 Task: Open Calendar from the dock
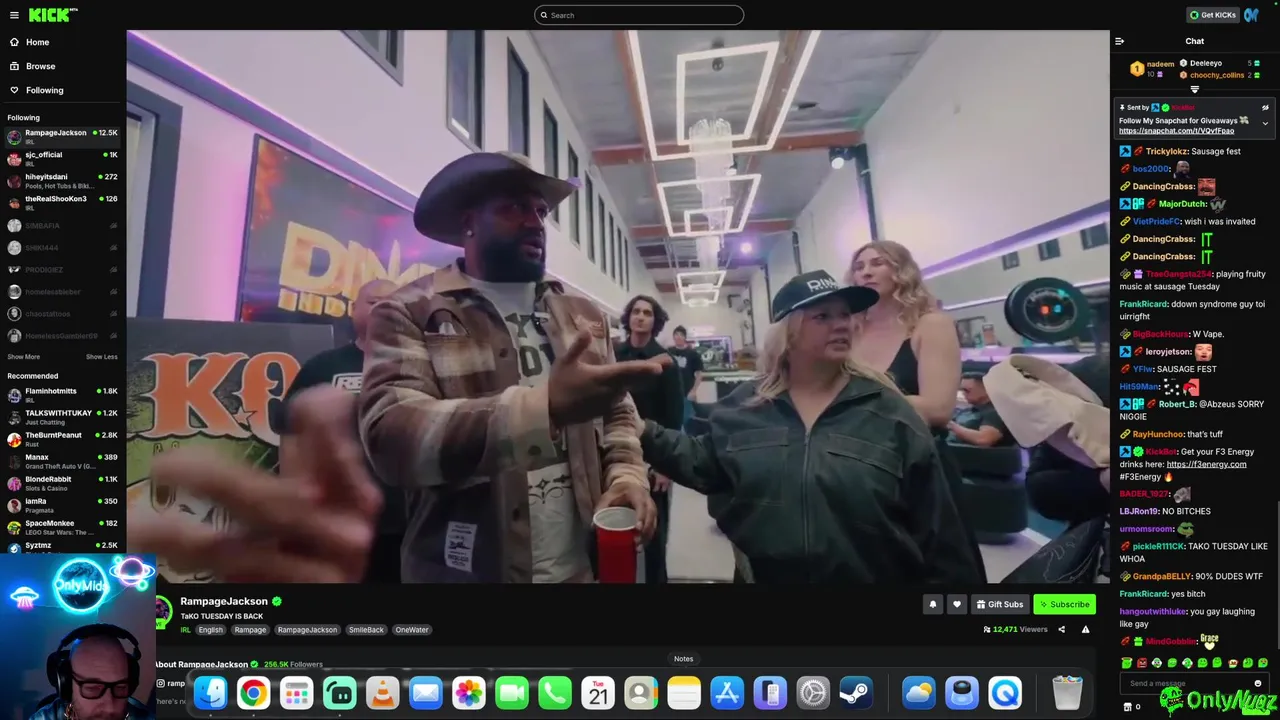tap(598, 692)
